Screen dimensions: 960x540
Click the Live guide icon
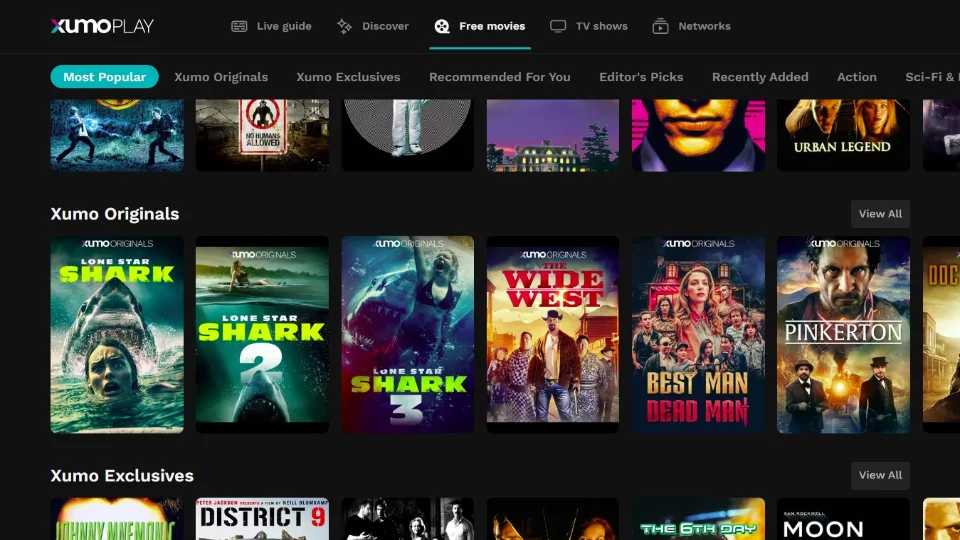[239, 26]
